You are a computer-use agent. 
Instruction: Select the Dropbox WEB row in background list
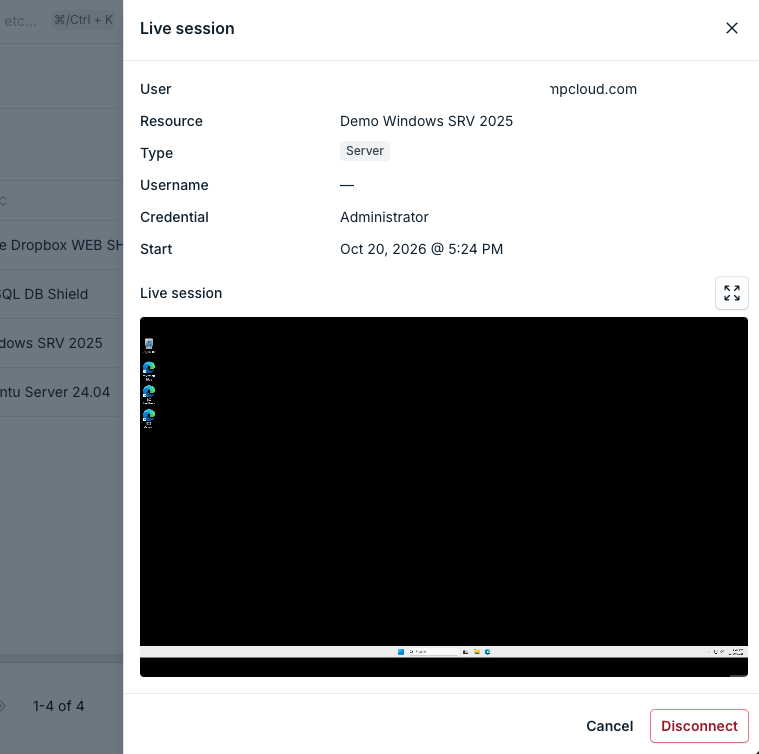(61, 245)
